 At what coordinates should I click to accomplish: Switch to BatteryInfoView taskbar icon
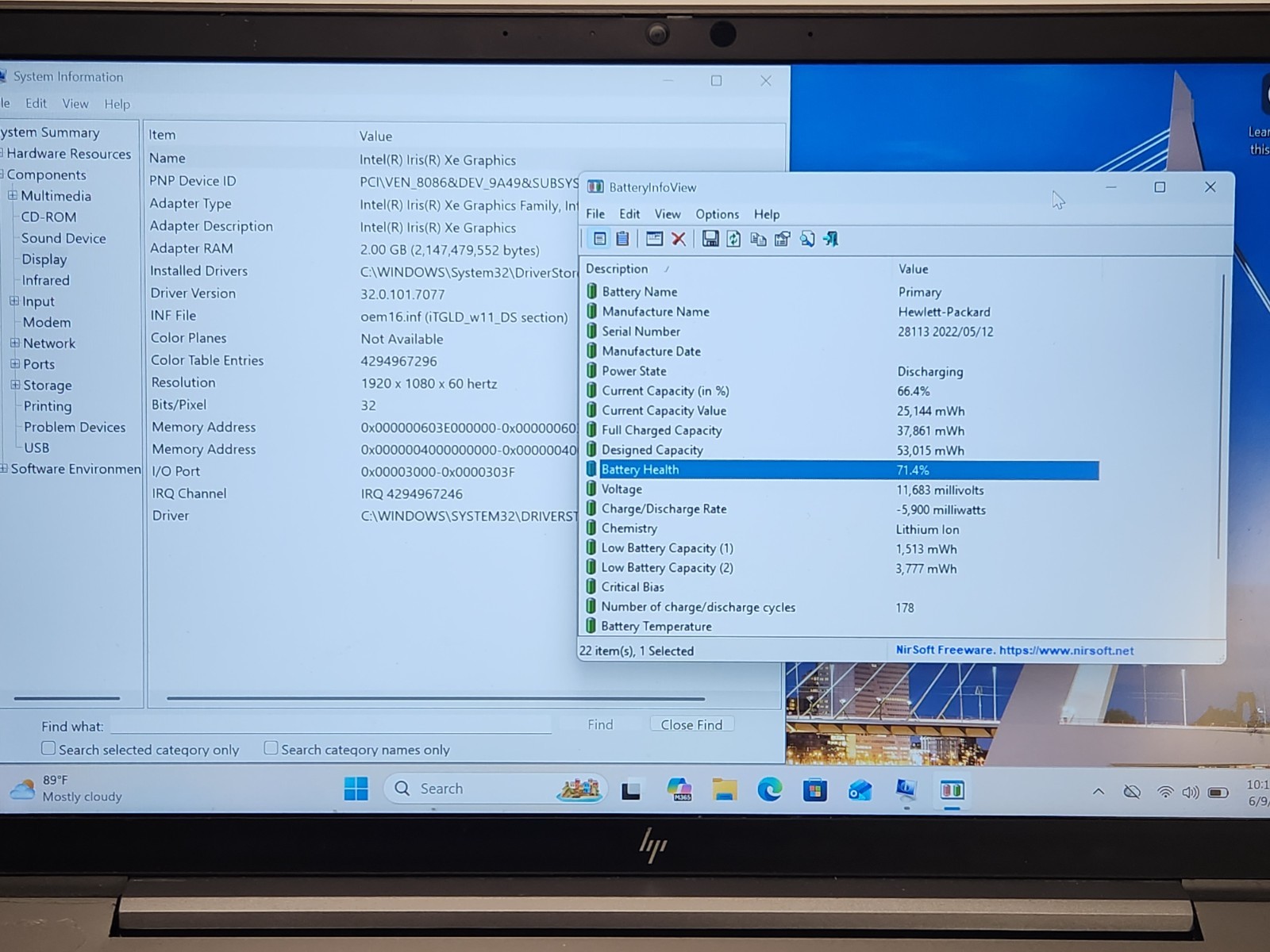coord(952,790)
